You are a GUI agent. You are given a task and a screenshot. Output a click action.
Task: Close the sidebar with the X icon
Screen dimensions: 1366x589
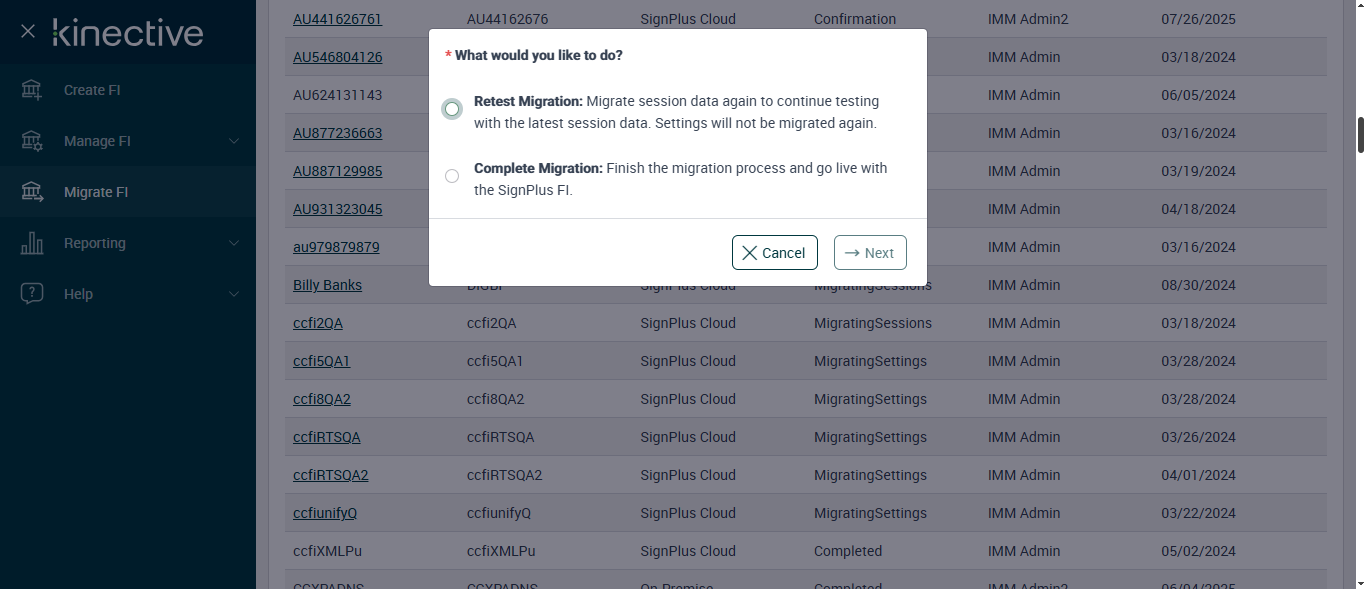28,32
